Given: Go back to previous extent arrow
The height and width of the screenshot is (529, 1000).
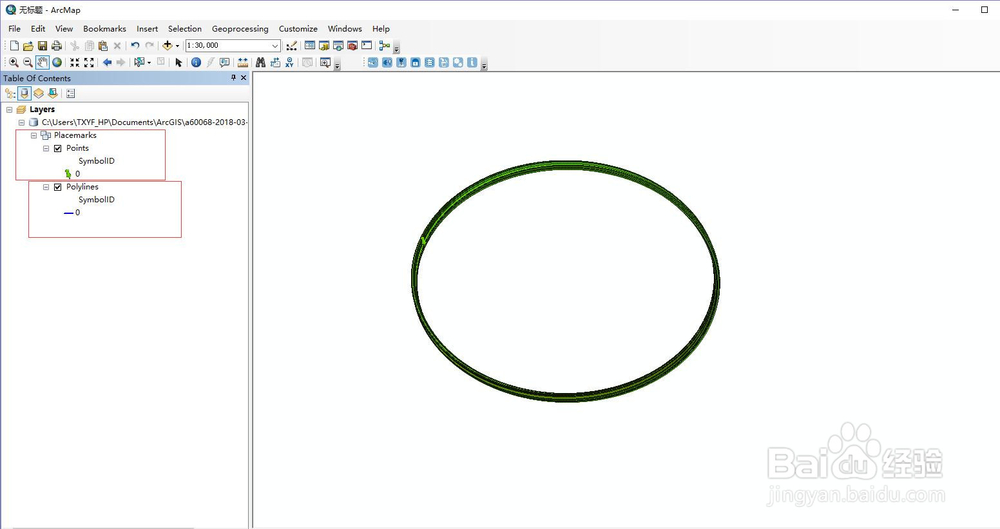Looking at the screenshot, I should pyautogui.click(x=107, y=63).
